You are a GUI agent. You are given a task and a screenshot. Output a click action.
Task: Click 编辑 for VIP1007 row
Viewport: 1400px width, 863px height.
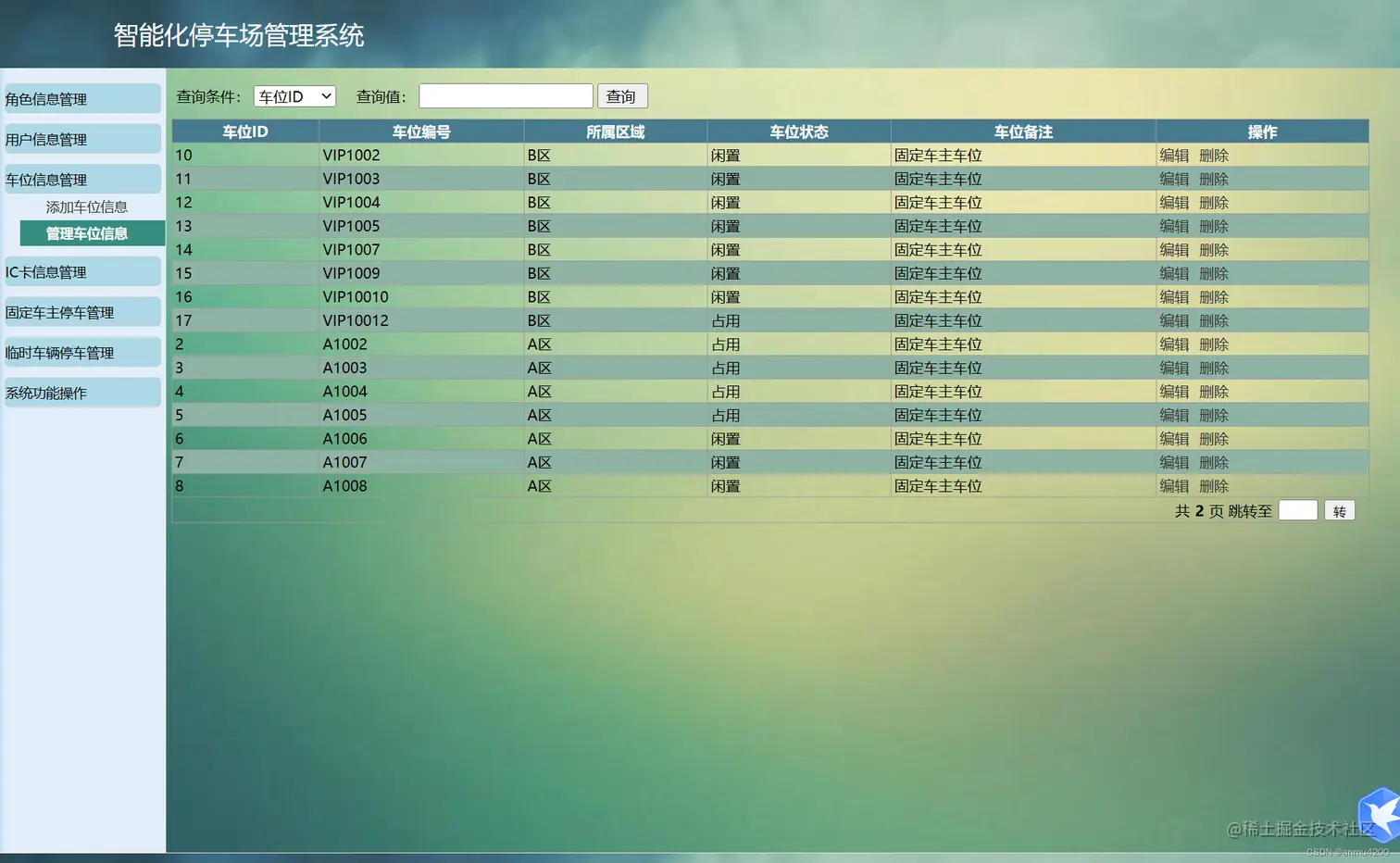[x=1174, y=250]
